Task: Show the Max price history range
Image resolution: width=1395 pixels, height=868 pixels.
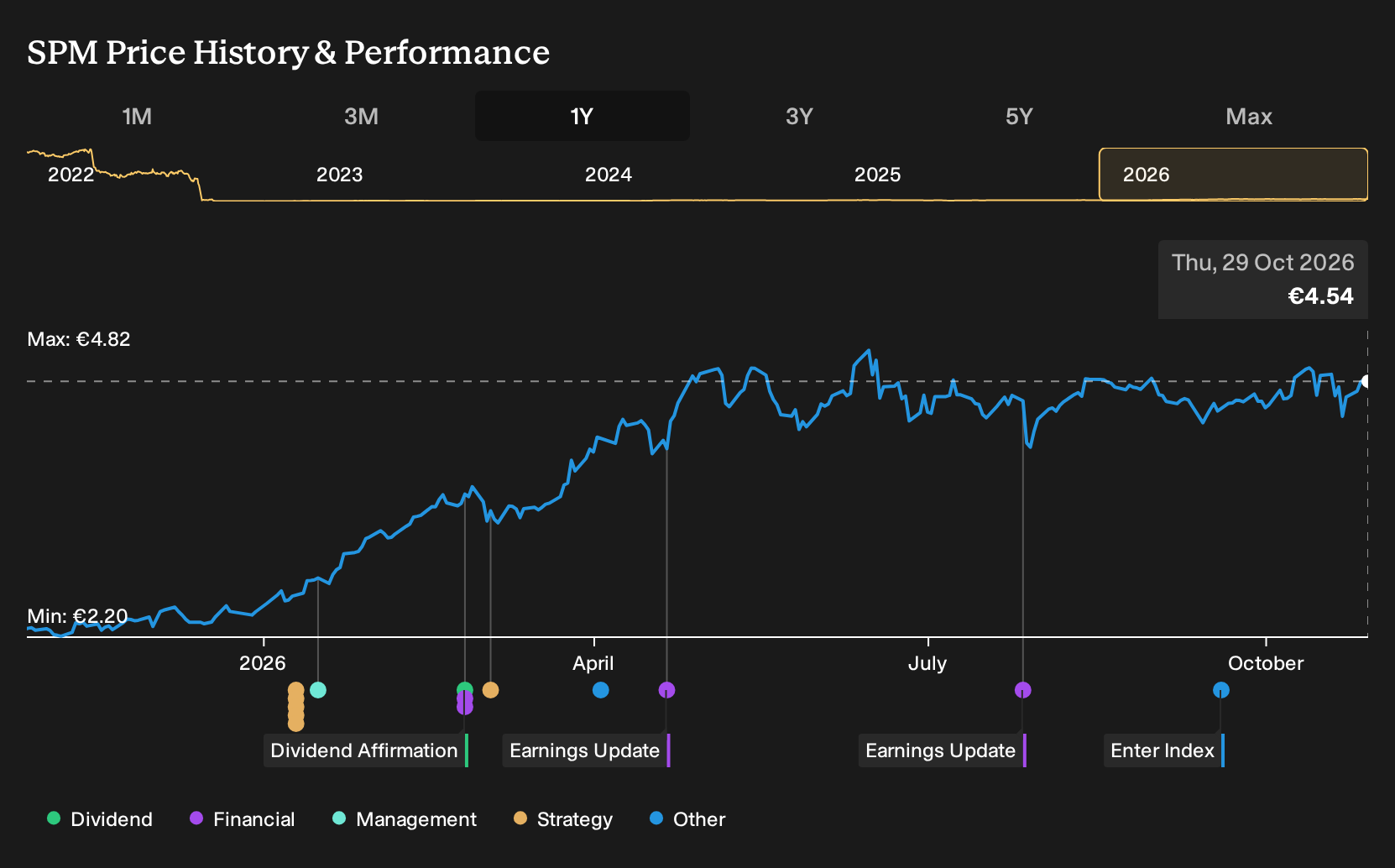Action: click(x=1249, y=116)
